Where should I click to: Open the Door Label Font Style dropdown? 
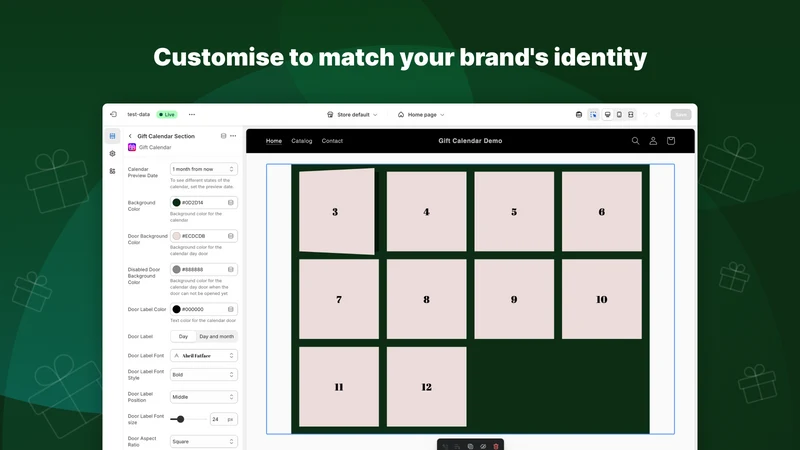pos(204,374)
